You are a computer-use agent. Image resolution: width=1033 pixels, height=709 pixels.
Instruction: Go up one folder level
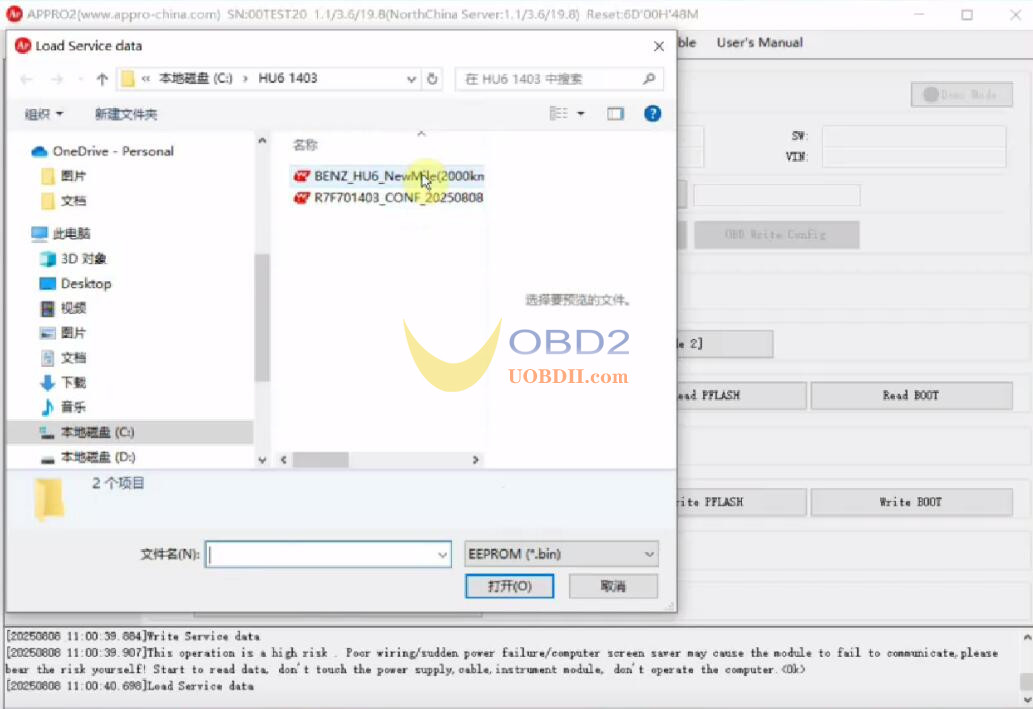point(102,79)
